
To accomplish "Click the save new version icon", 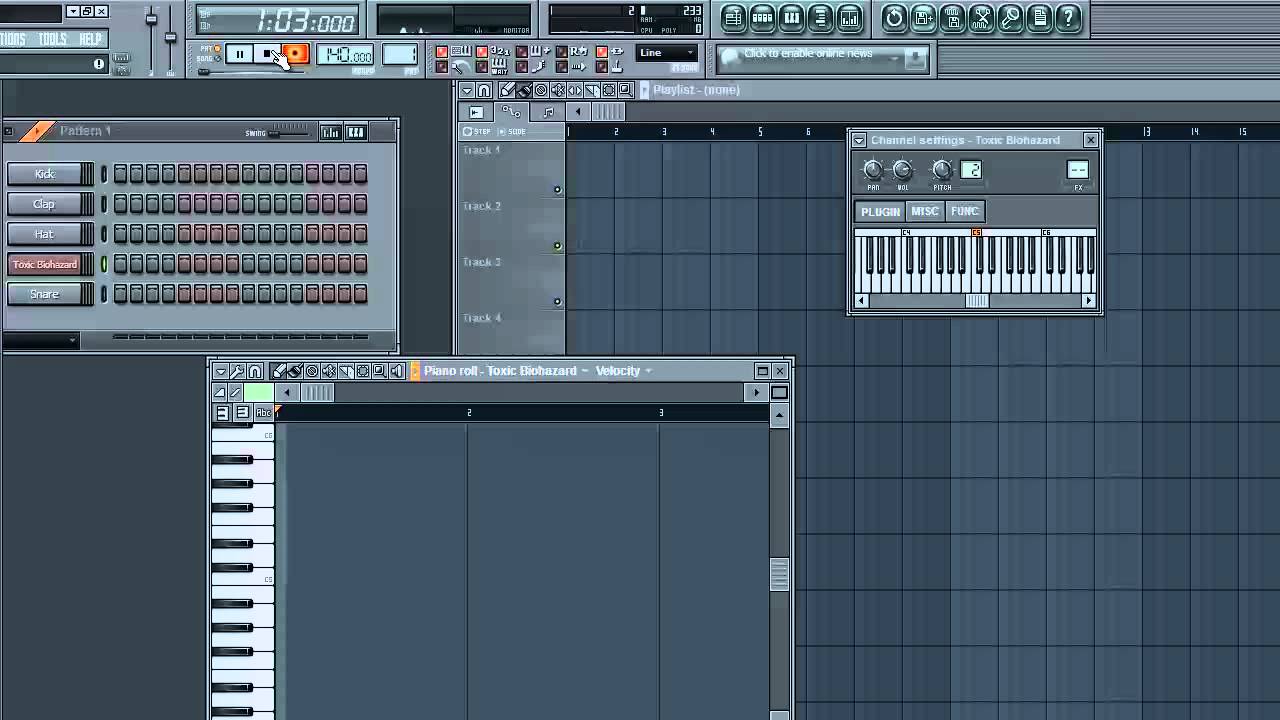I will 923,17.
